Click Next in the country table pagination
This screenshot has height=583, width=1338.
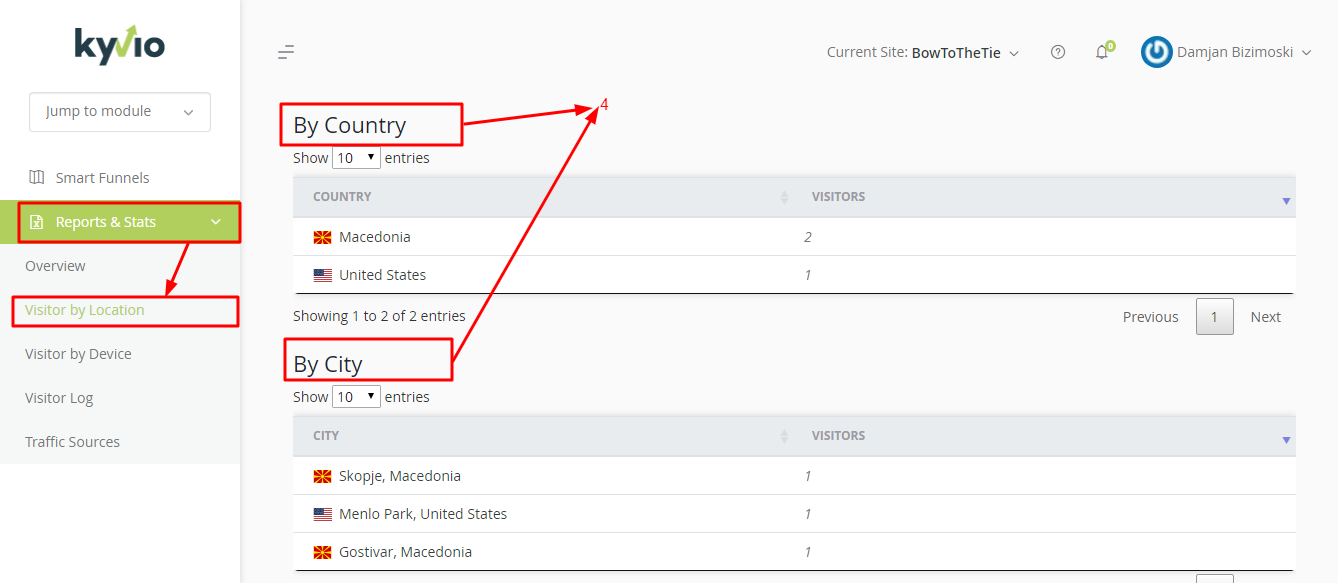coord(1265,317)
